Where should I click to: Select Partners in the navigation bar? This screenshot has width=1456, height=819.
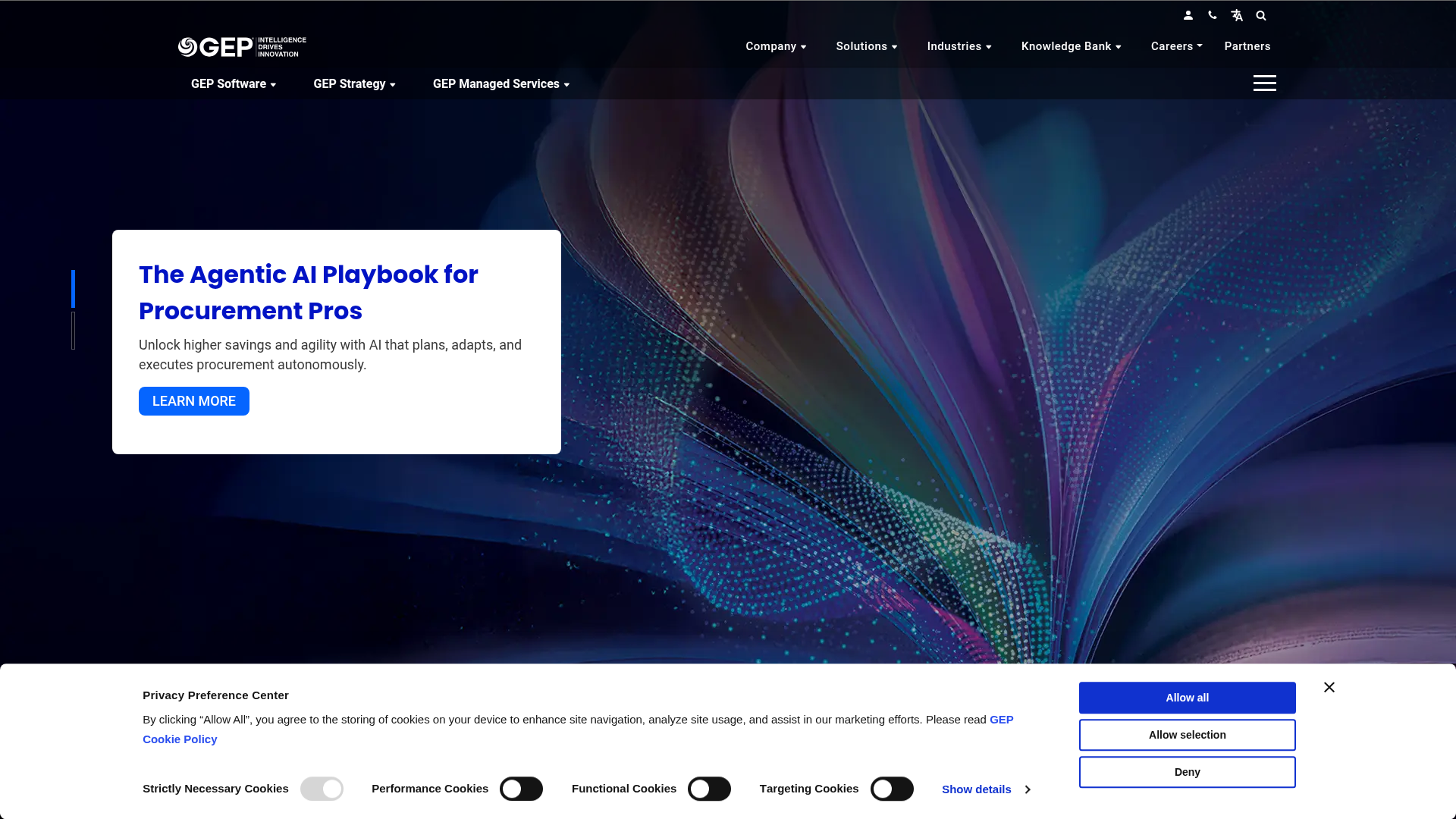coord(1247,46)
